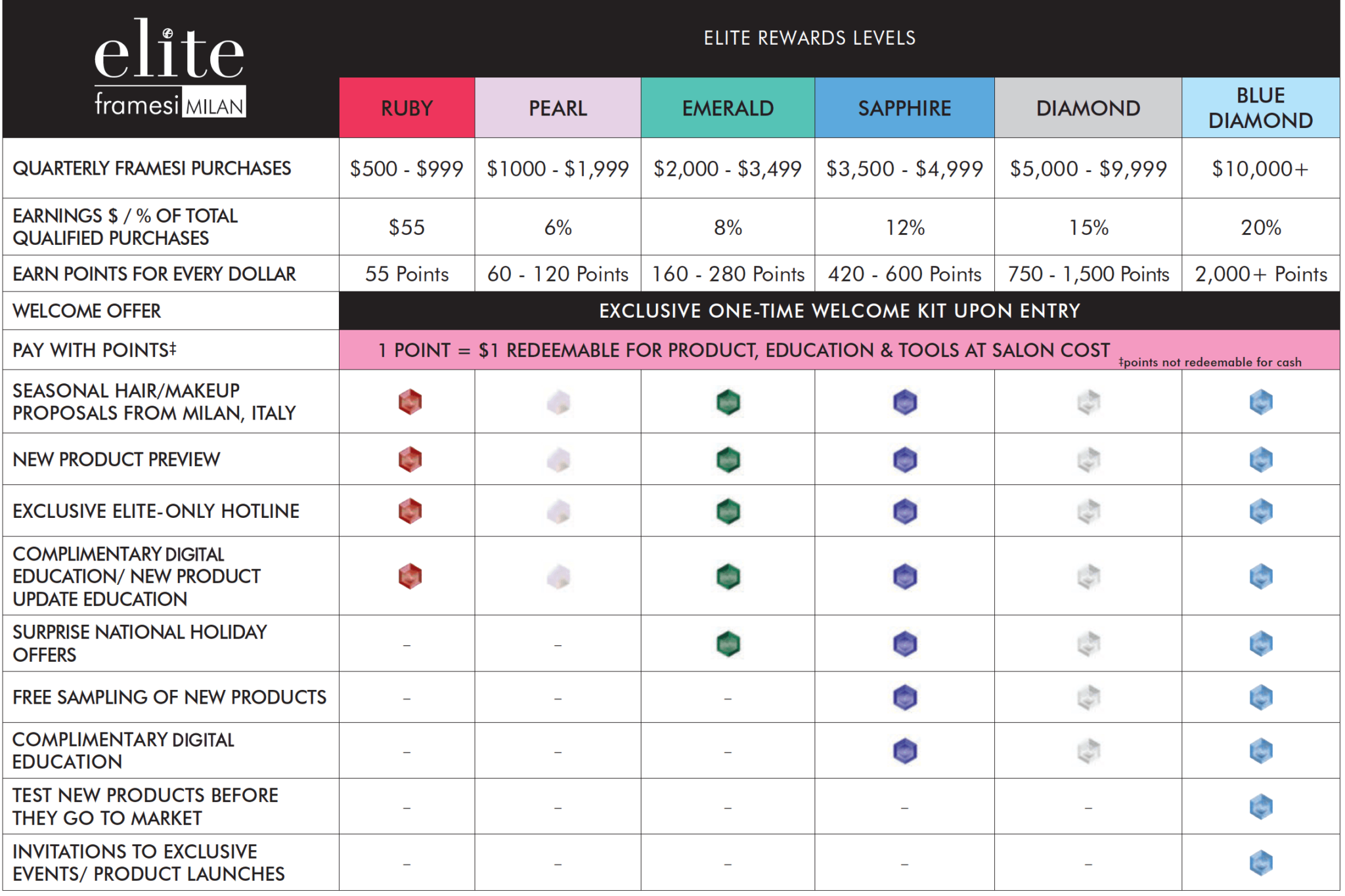Click the Diamond gem in Complimentary Digital Education row
This screenshot has height=896, width=1345.
pos(1088,751)
